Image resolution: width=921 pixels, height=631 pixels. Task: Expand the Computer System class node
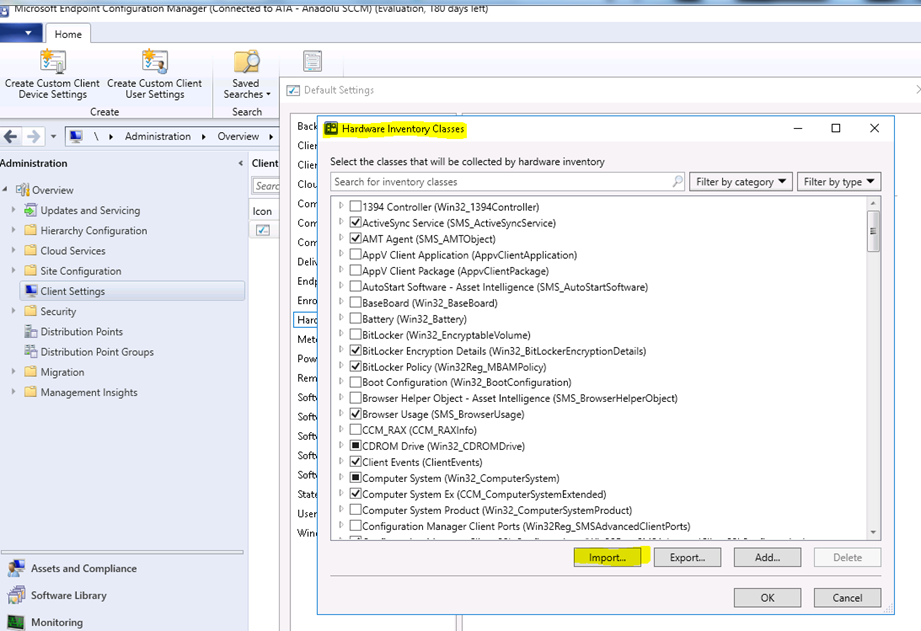click(x=341, y=477)
